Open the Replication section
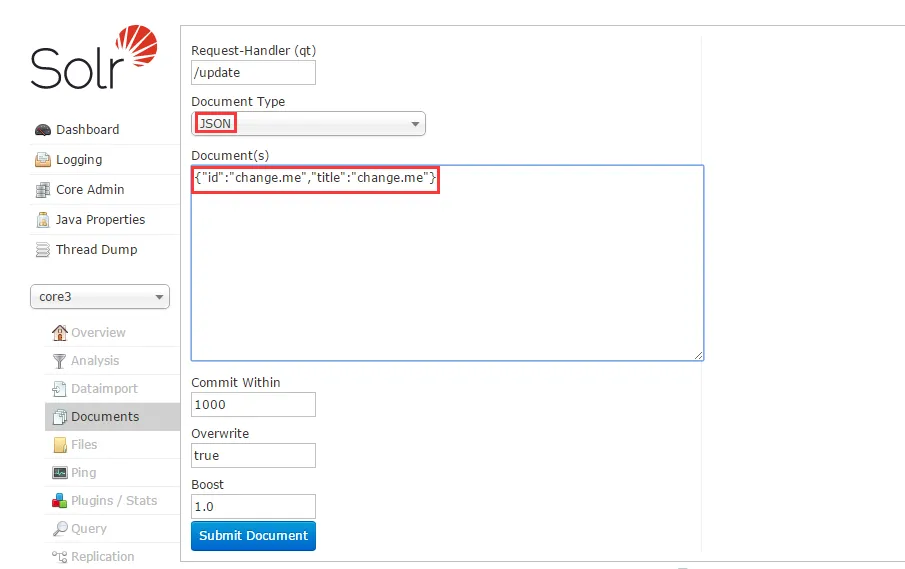The width and height of the screenshot is (905, 569). [103, 557]
